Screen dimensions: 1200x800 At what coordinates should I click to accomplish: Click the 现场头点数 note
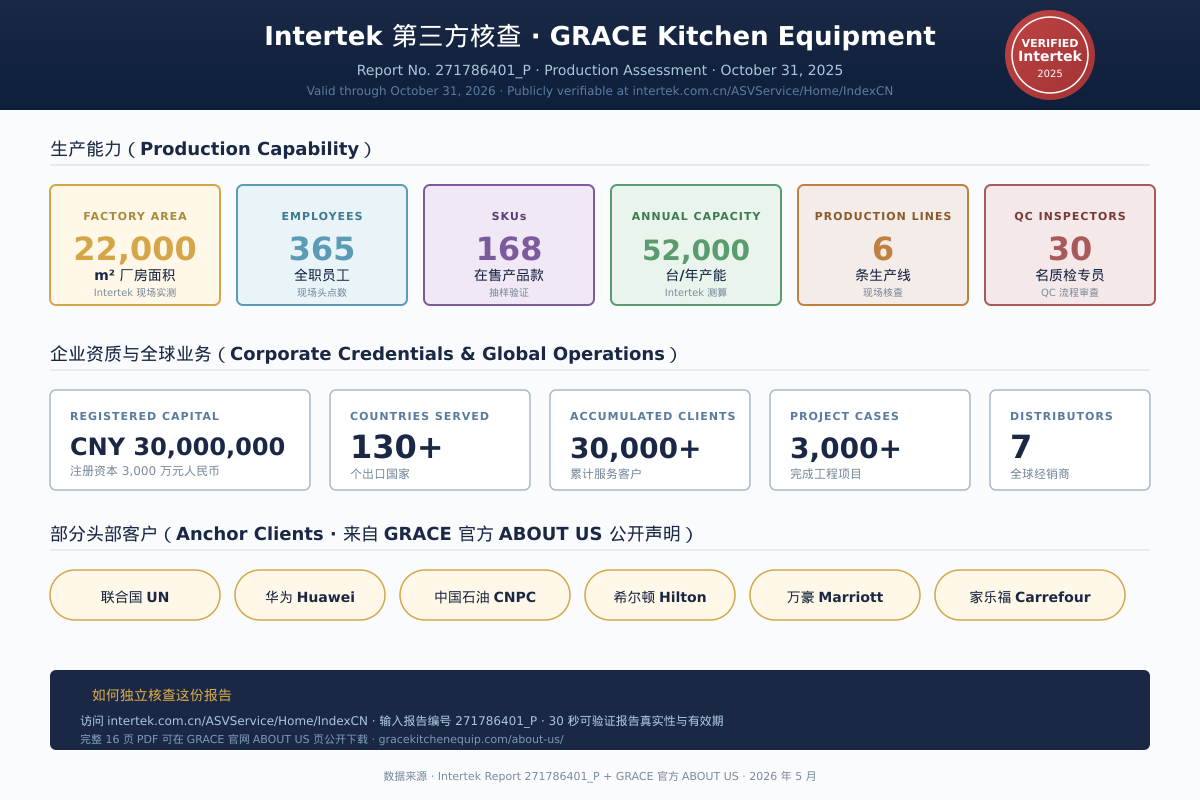point(322,293)
